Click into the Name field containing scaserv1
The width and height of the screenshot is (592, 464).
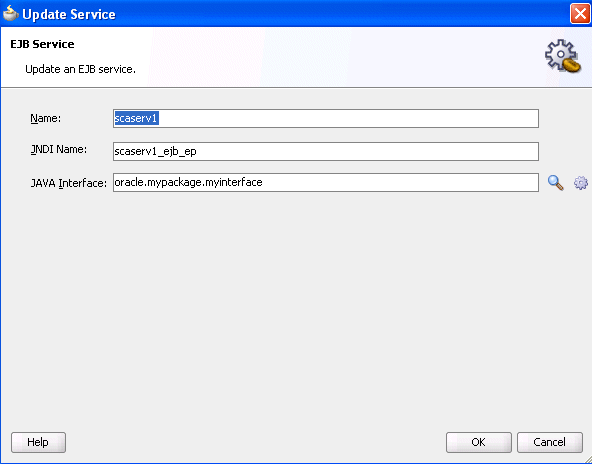pyautogui.click(x=325, y=119)
